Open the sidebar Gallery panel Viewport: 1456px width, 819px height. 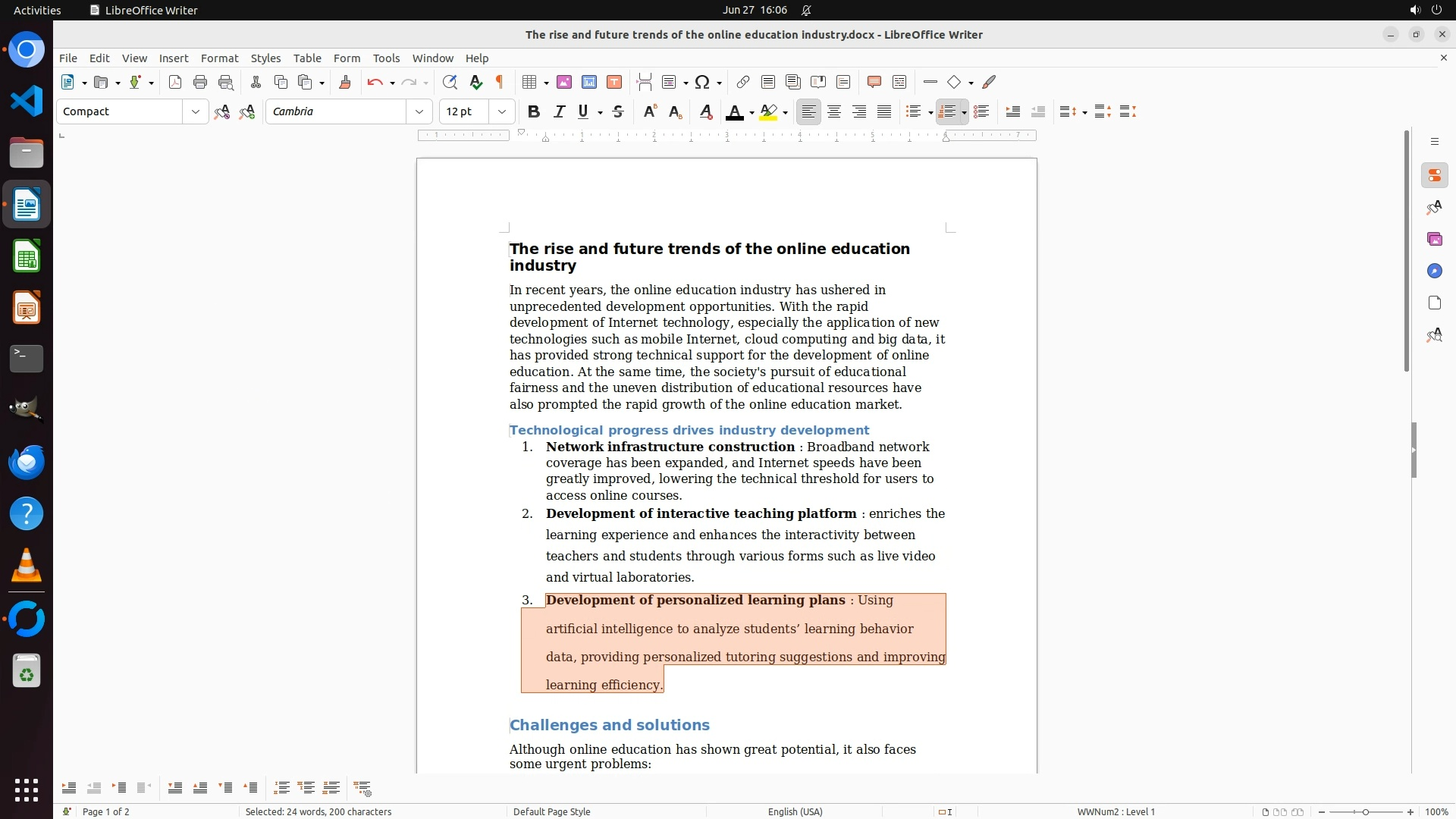[x=1434, y=240]
